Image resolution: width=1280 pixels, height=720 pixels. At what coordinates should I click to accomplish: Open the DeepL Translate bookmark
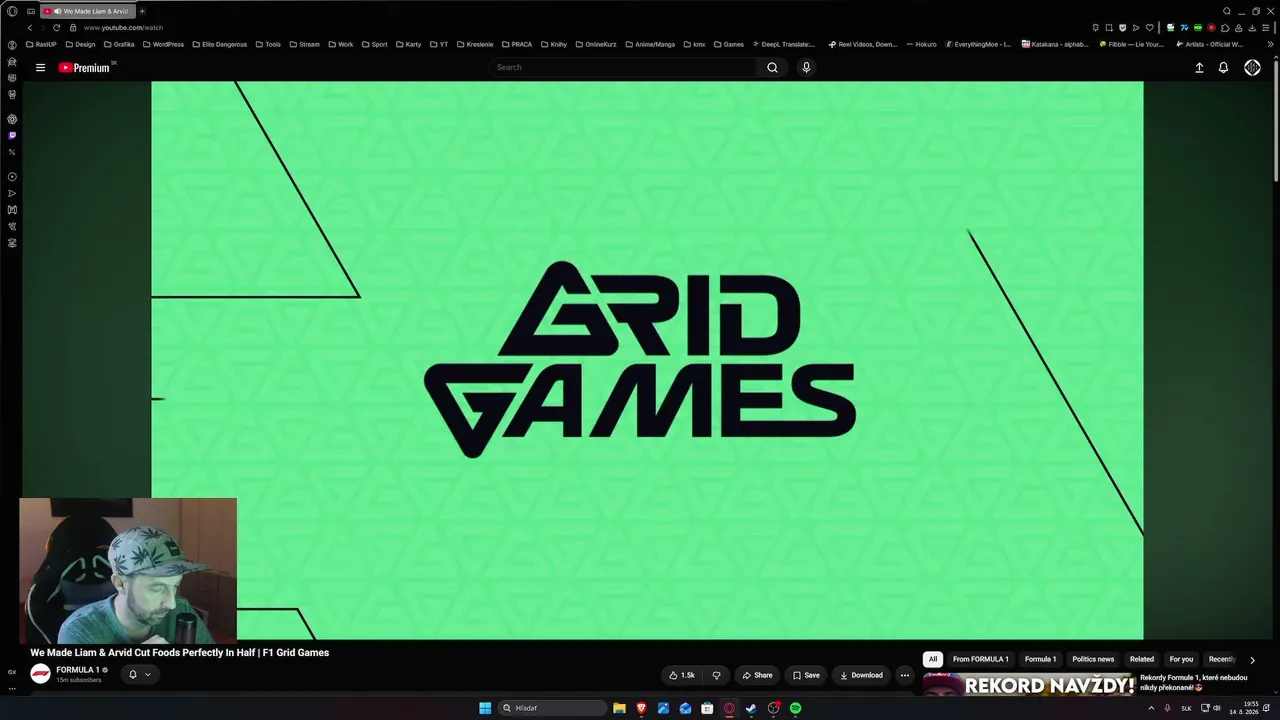tap(783, 44)
